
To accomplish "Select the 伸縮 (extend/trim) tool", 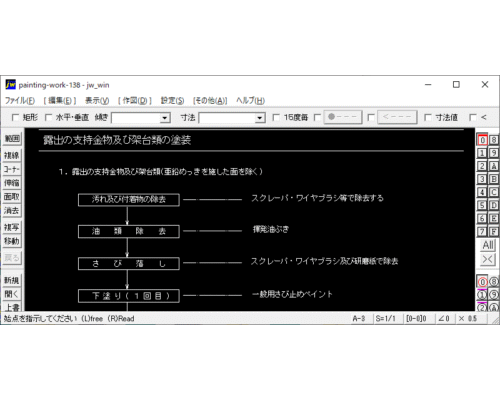I will coord(12,183).
